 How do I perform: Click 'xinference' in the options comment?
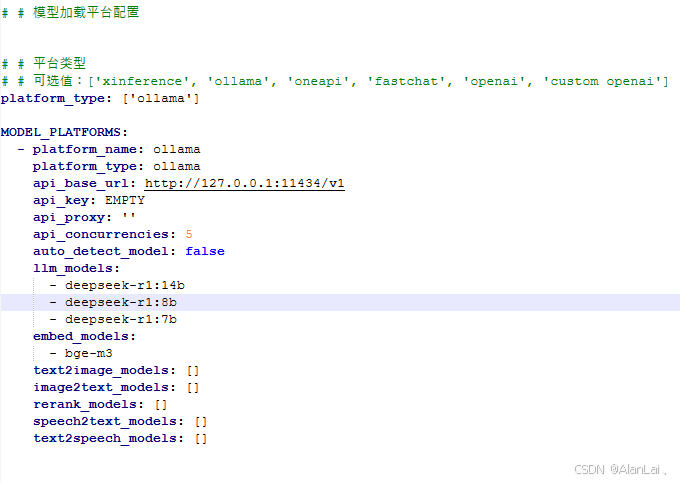pos(142,82)
